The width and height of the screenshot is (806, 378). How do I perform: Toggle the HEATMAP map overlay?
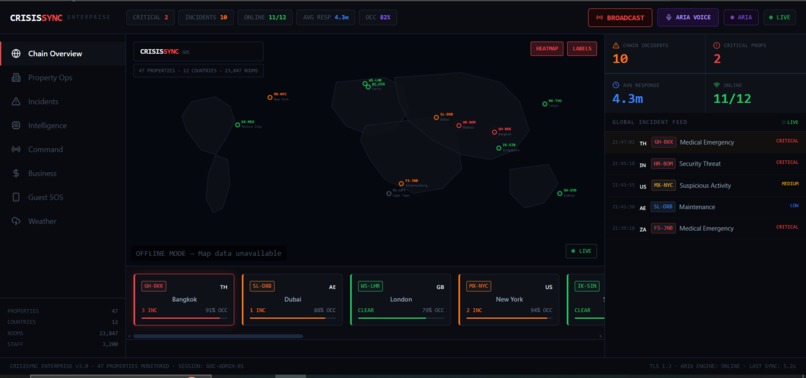pyautogui.click(x=547, y=49)
